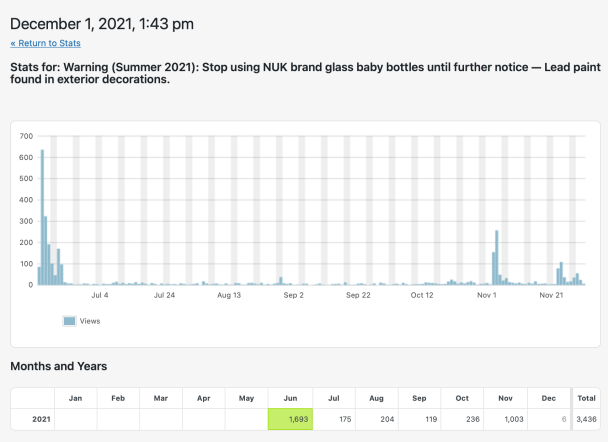Click the Stats for post title text
Screen dimensions: 608x442
[306, 73]
